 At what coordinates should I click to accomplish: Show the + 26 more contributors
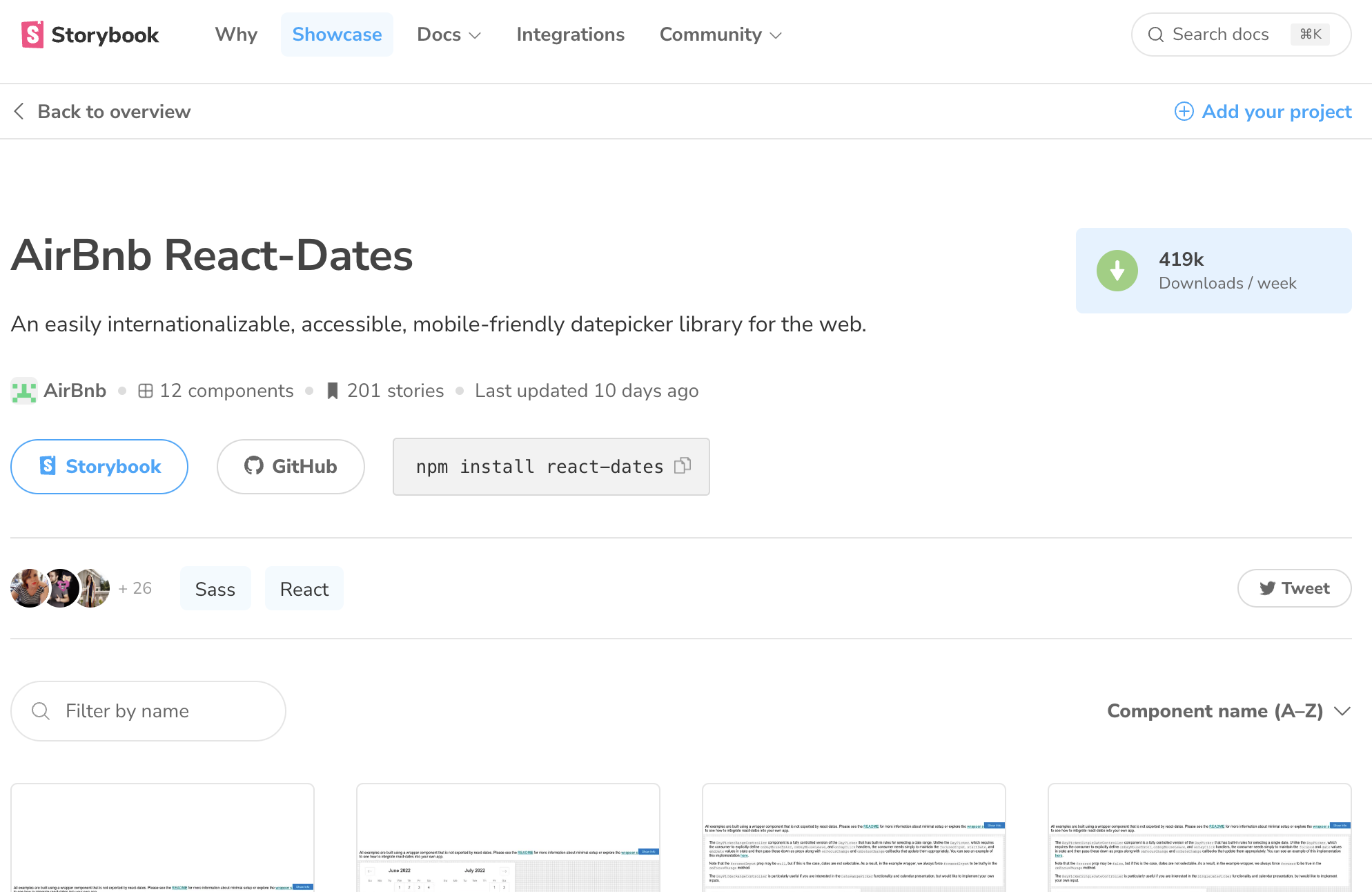[x=135, y=588]
